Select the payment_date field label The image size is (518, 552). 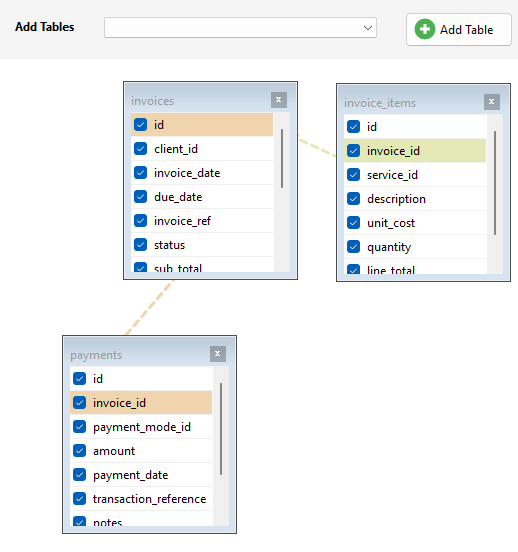130,475
